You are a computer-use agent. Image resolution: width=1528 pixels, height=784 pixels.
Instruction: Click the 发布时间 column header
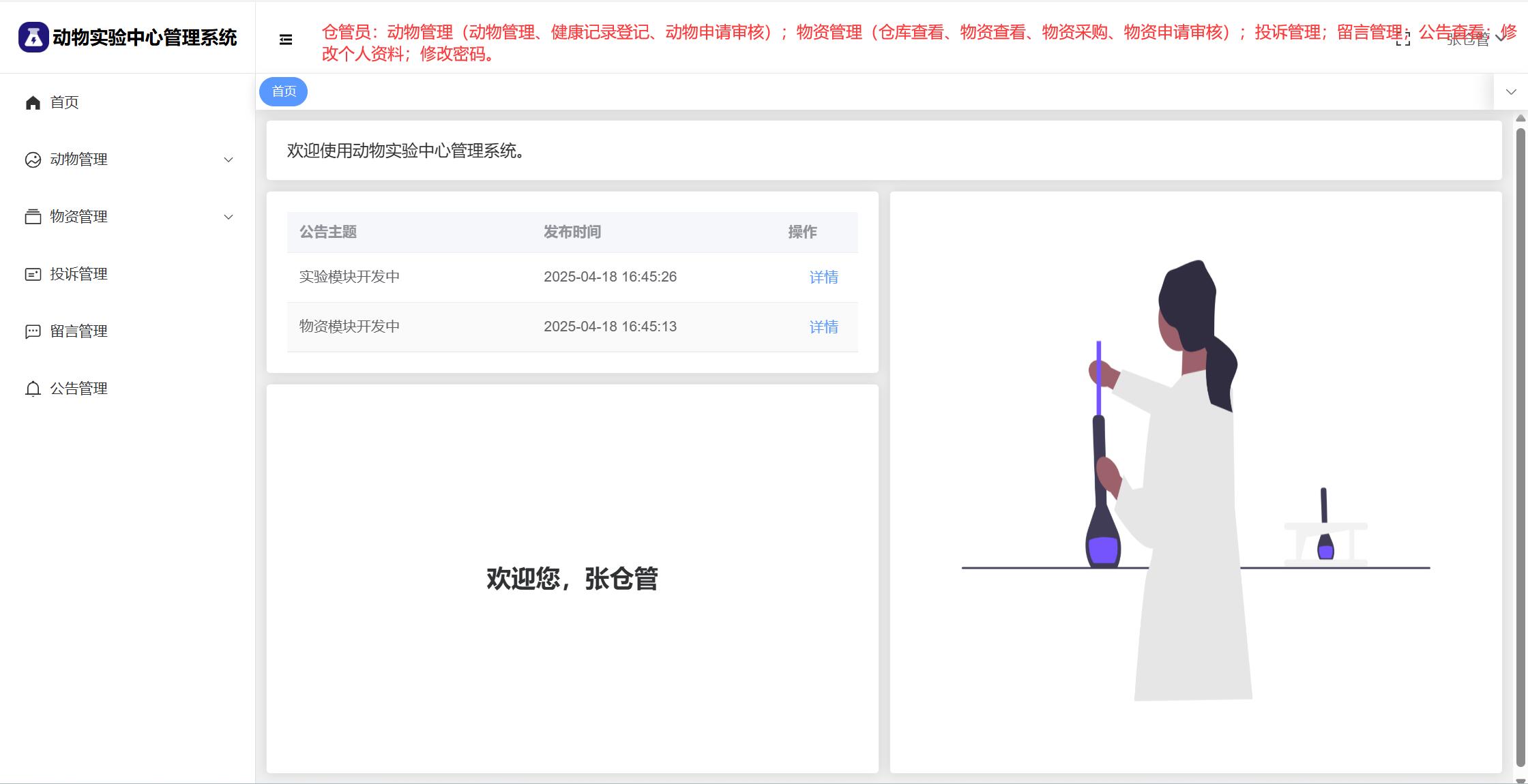[572, 232]
